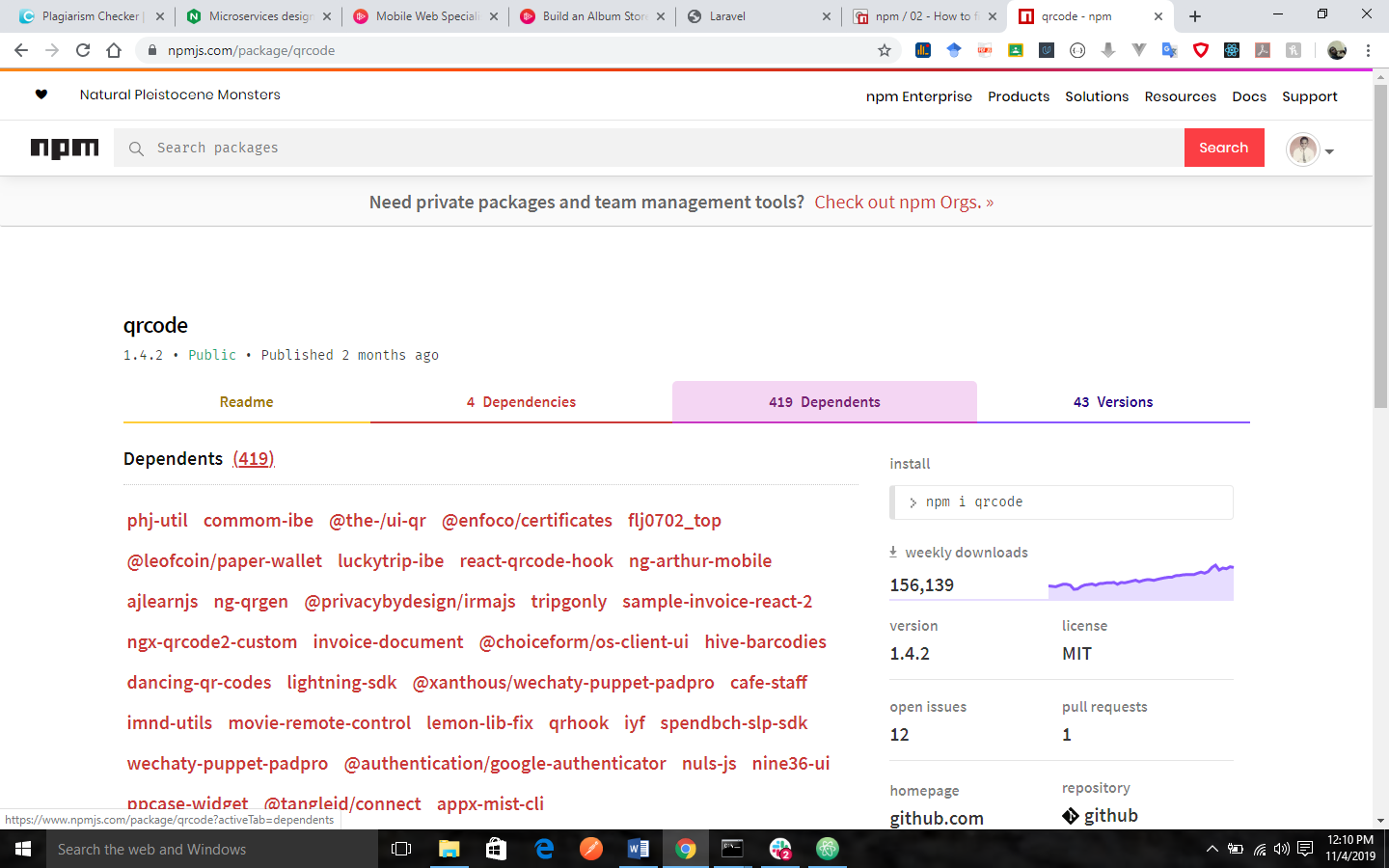Image resolution: width=1389 pixels, height=868 pixels.
Task: Open Support link
Action: pos(1309,96)
